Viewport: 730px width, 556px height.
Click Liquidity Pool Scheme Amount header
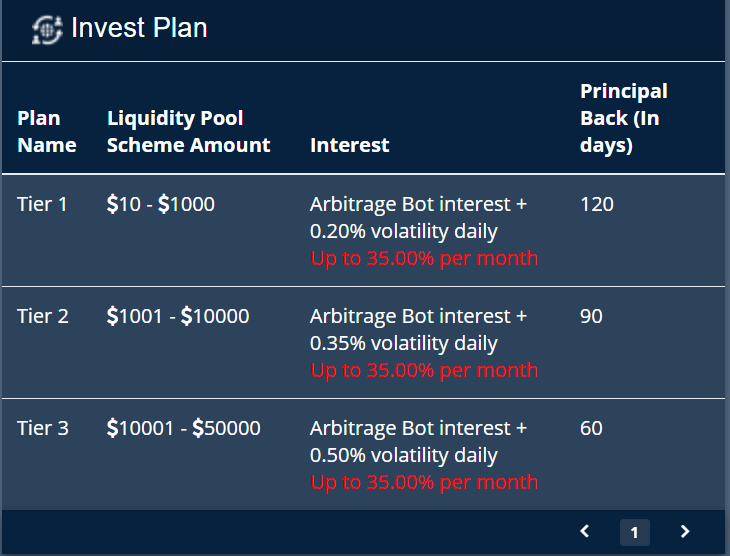pyautogui.click(x=188, y=132)
